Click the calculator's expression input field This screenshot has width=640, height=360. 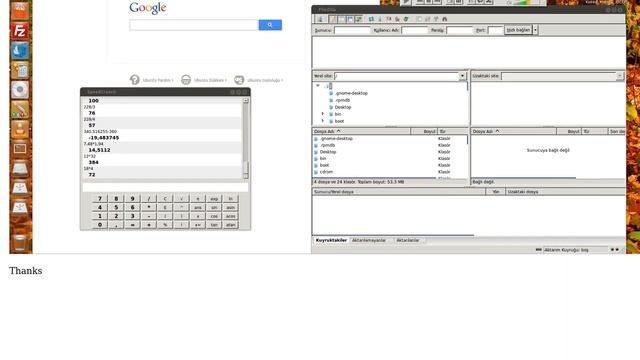165,187
